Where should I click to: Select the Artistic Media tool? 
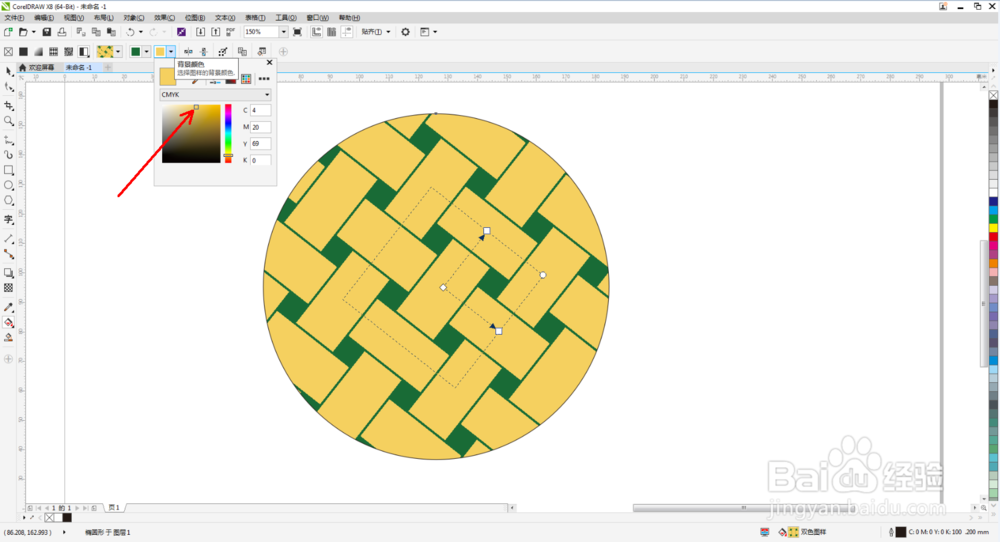[9, 154]
